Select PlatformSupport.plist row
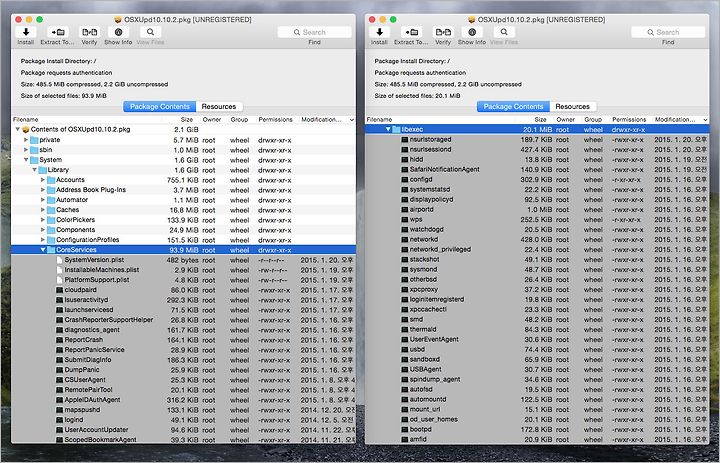Image resolution: width=720 pixels, height=463 pixels. coord(183,280)
